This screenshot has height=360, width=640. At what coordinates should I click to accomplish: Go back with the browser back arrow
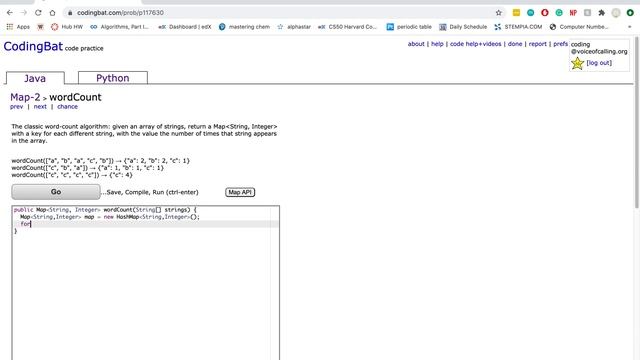click(x=10, y=13)
